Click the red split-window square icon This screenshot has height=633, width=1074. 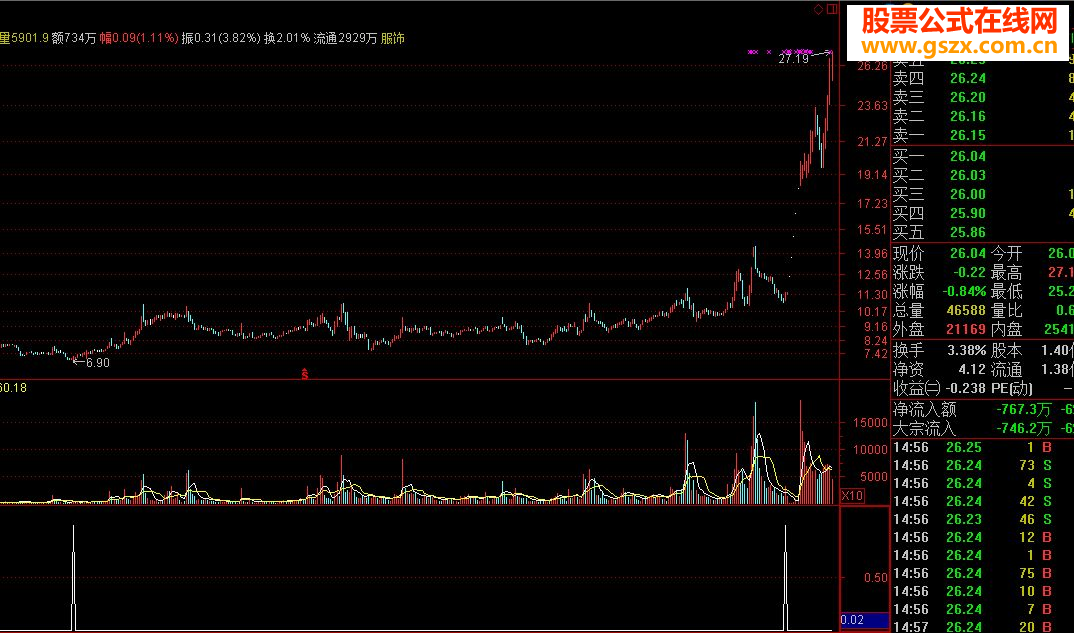(832, 9)
